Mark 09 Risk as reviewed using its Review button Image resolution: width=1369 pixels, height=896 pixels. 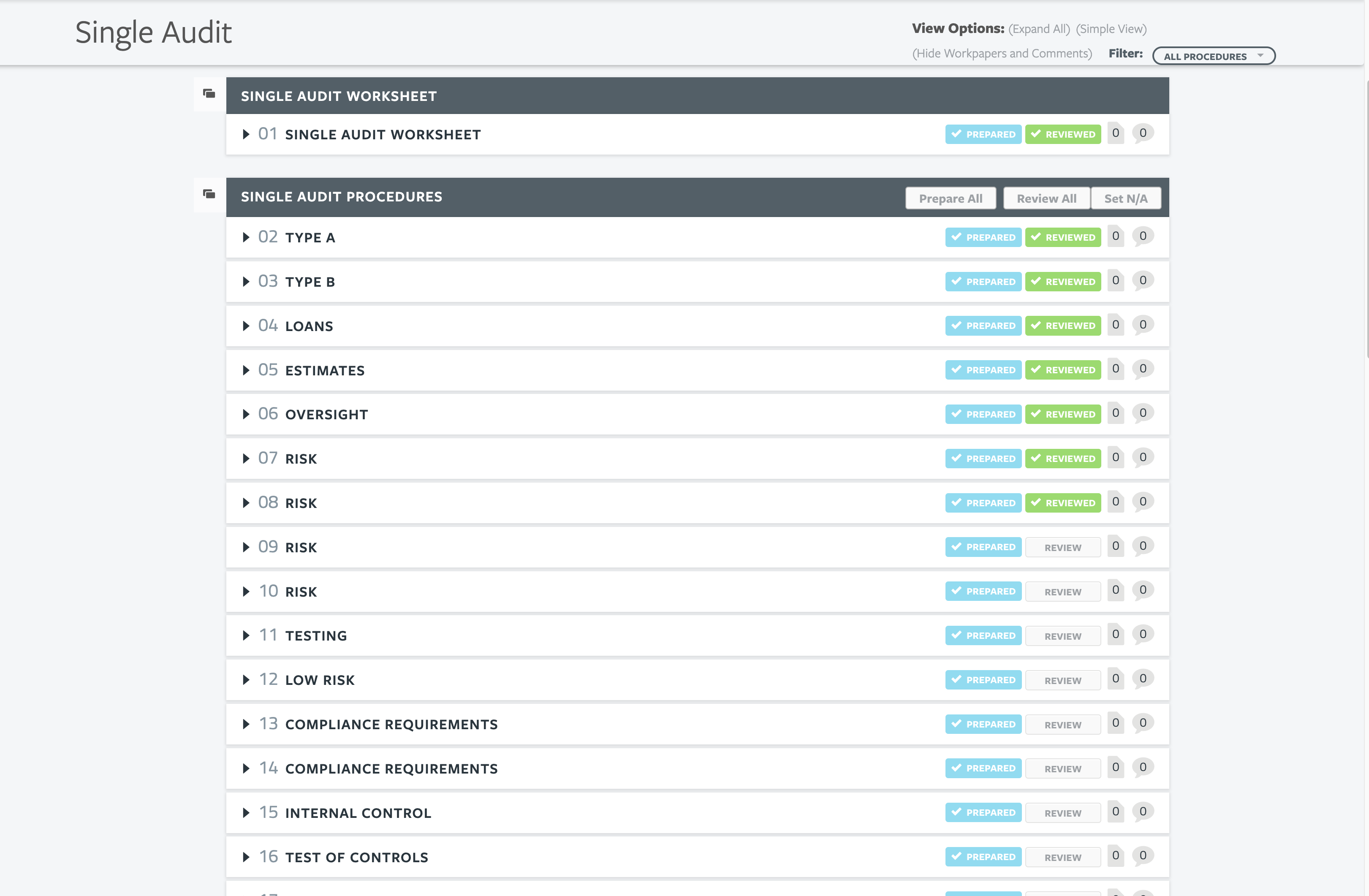[1062, 546]
